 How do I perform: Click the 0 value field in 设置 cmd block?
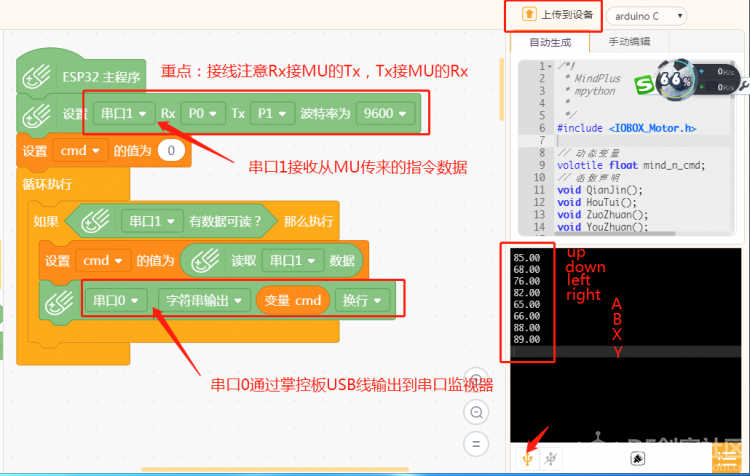[x=171, y=151]
